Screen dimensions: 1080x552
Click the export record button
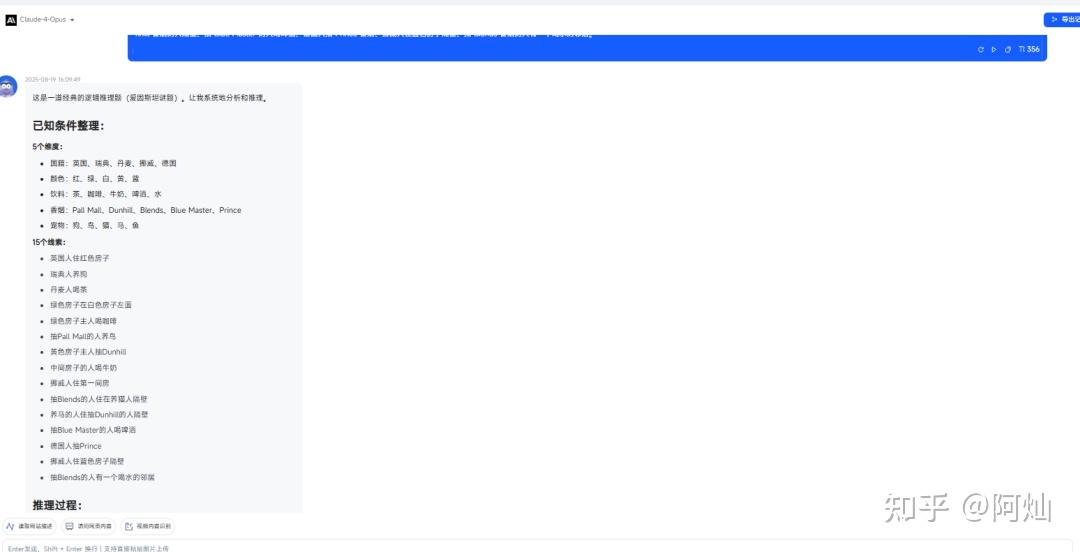tap(1063, 20)
